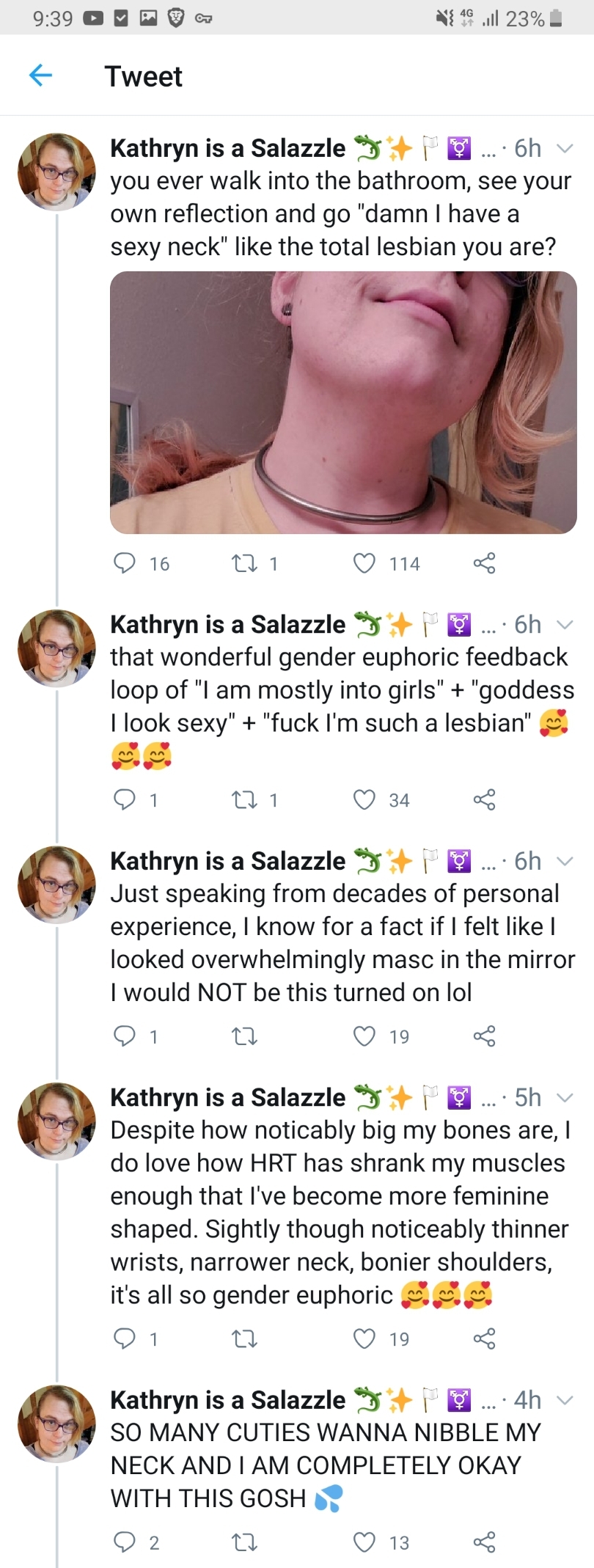This screenshot has width=594, height=1568.
Task: Like the tweet with 19 likes about mirror
Action: (364, 1036)
